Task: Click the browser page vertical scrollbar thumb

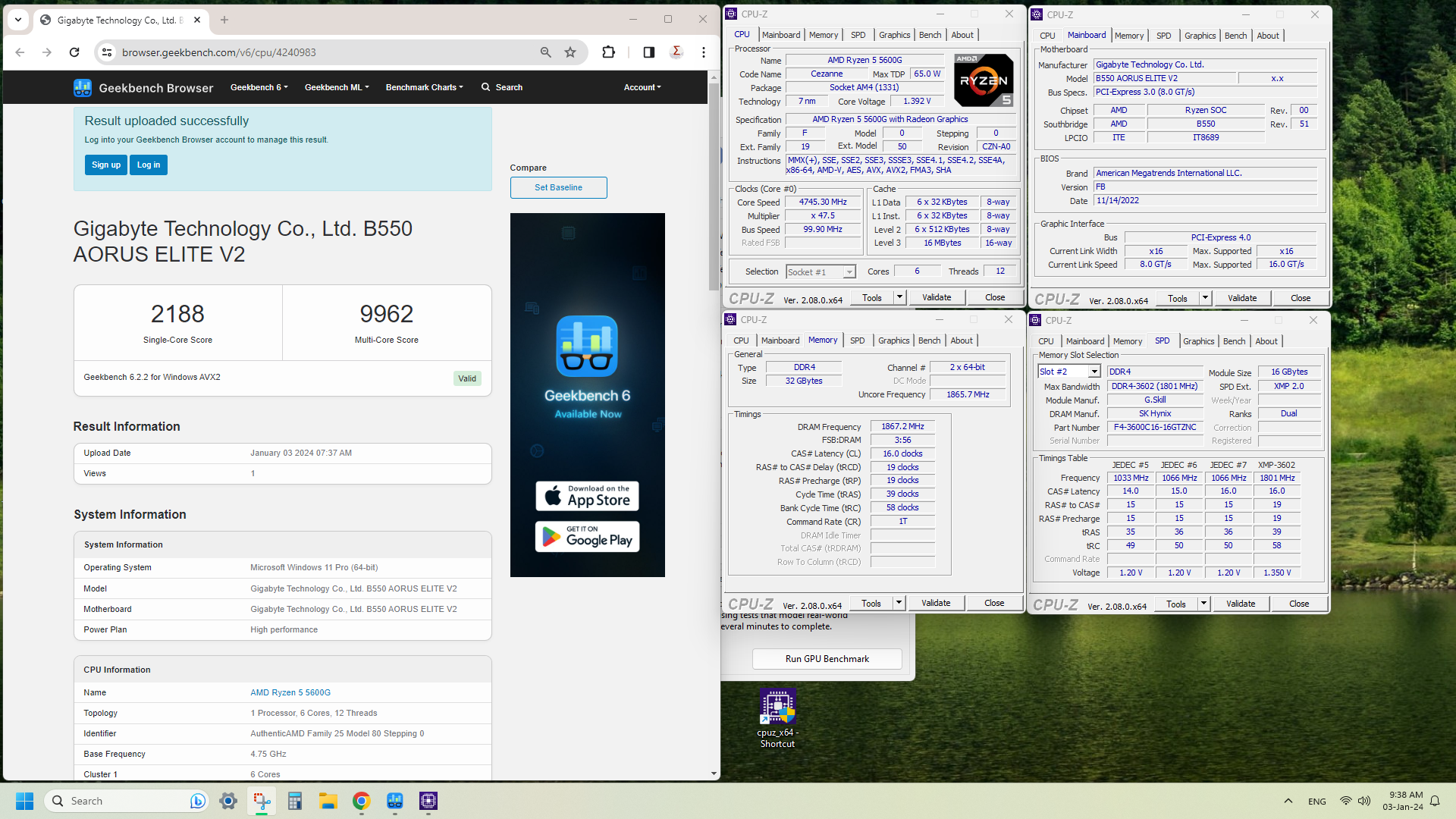Action: 714,187
